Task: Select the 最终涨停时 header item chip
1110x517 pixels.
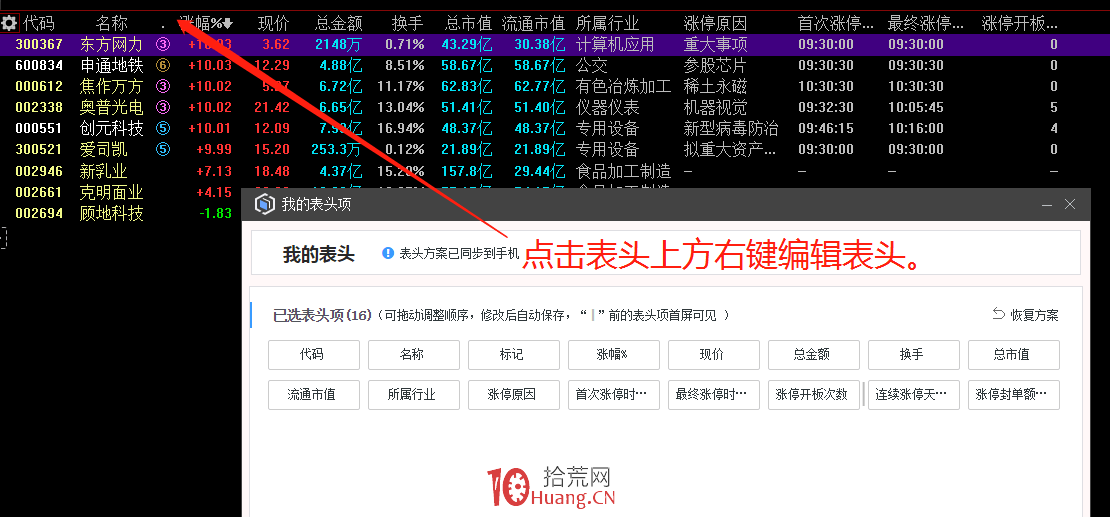Action: [714, 394]
